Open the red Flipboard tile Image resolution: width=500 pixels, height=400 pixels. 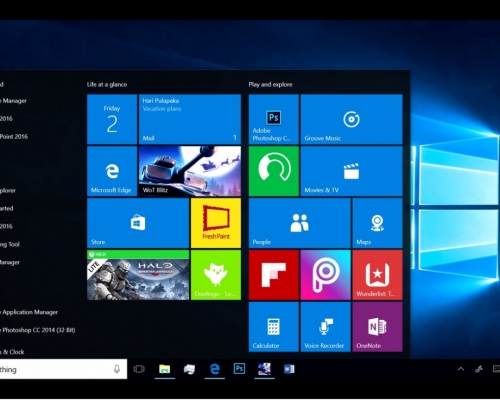pyautogui.click(x=274, y=275)
